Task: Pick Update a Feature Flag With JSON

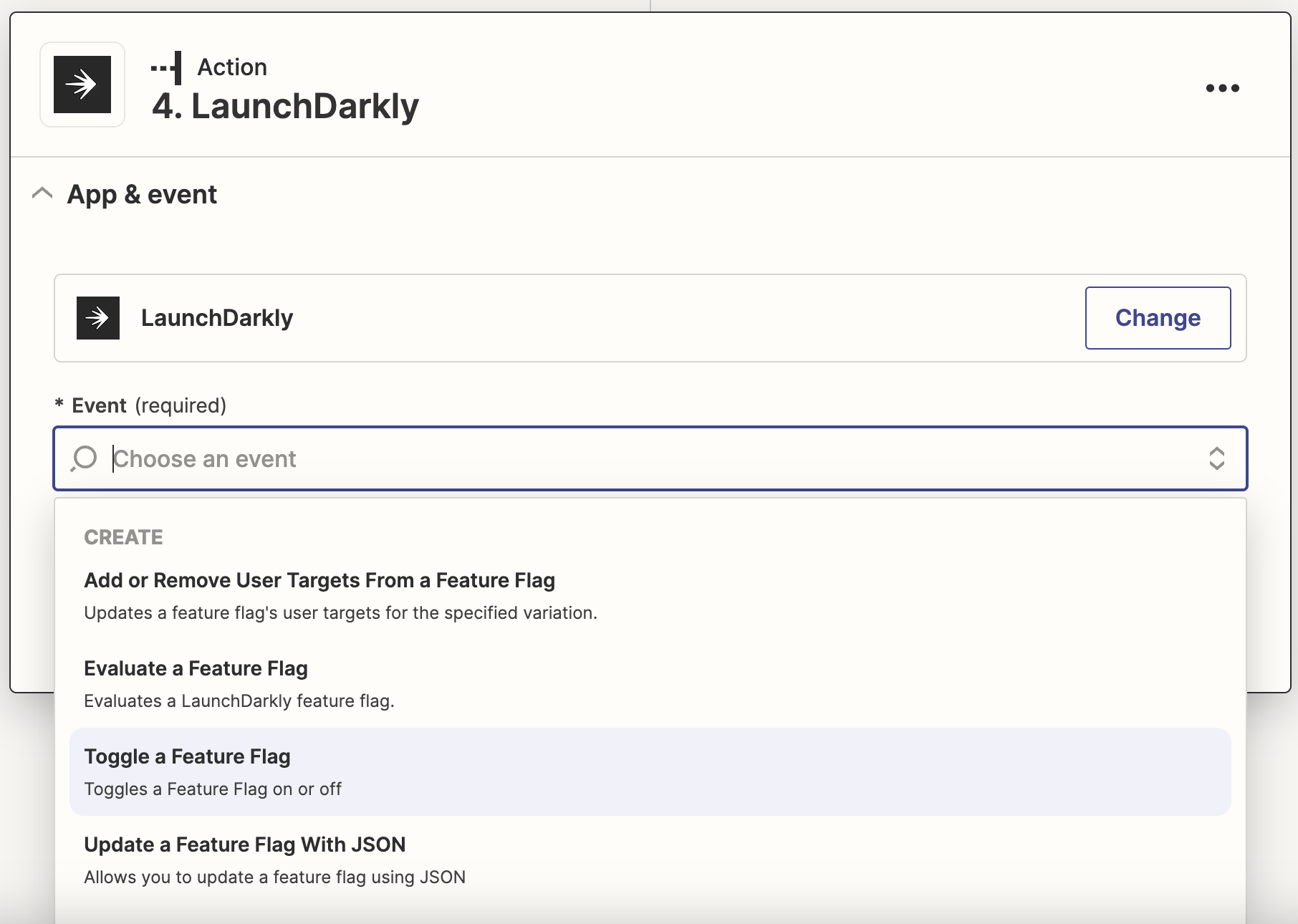Action: pos(244,845)
